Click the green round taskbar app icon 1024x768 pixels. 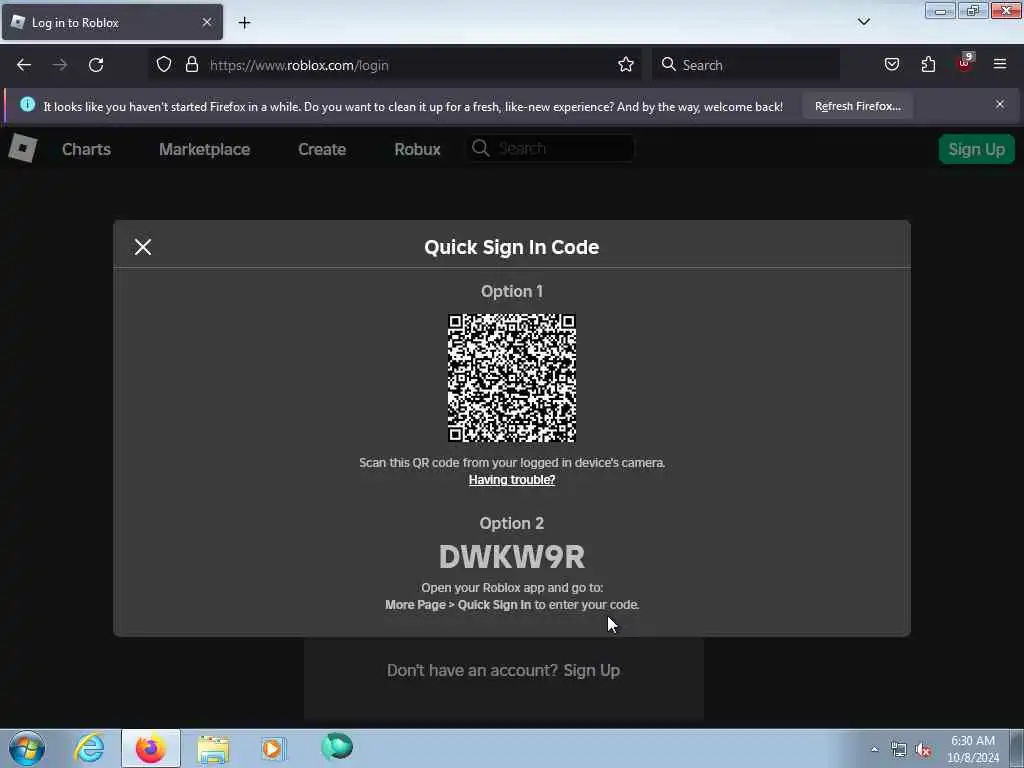click(x=337, y=746)
